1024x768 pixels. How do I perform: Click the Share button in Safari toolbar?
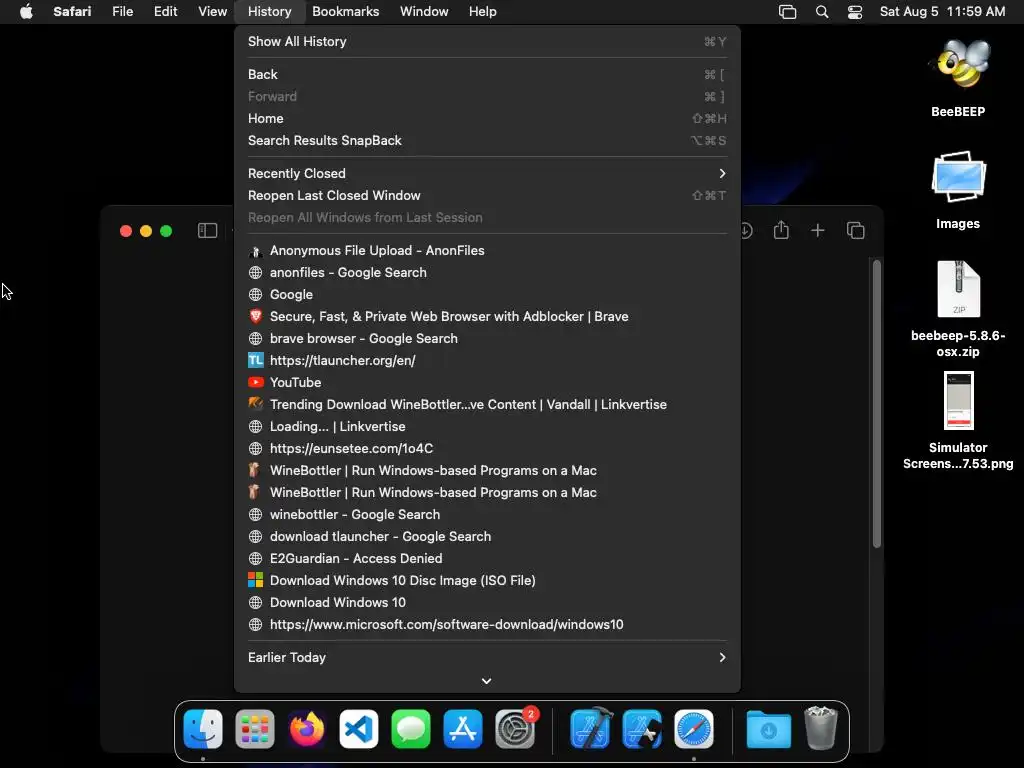coord(781,230)
